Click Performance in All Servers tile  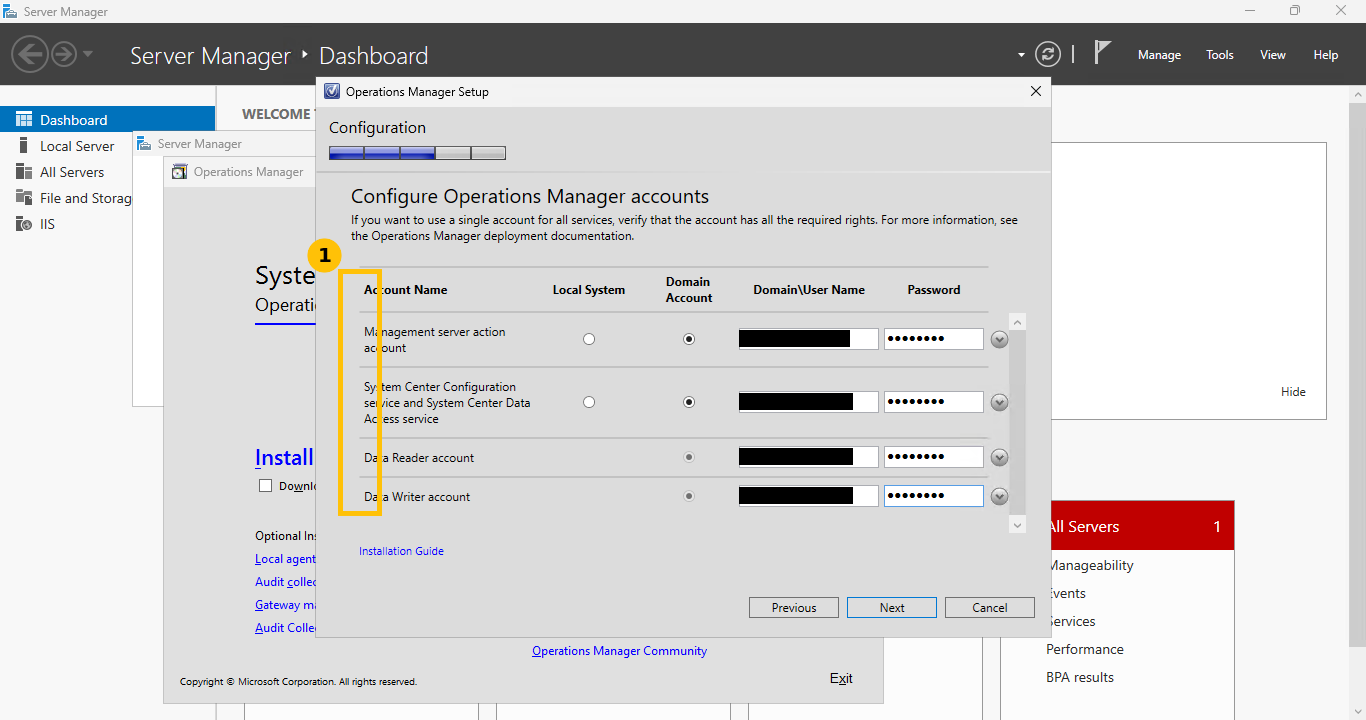[x=1085, y=649]
